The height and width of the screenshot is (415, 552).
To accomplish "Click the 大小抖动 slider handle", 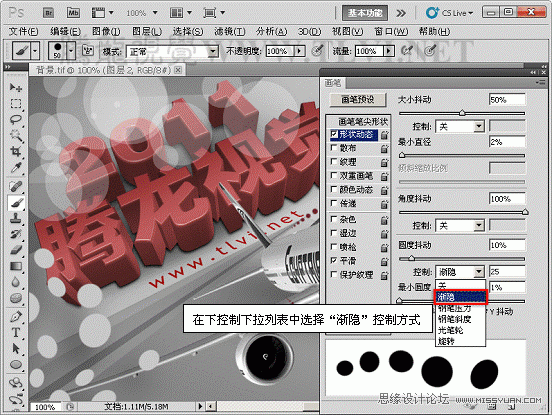I will click(x=462, y=113).
